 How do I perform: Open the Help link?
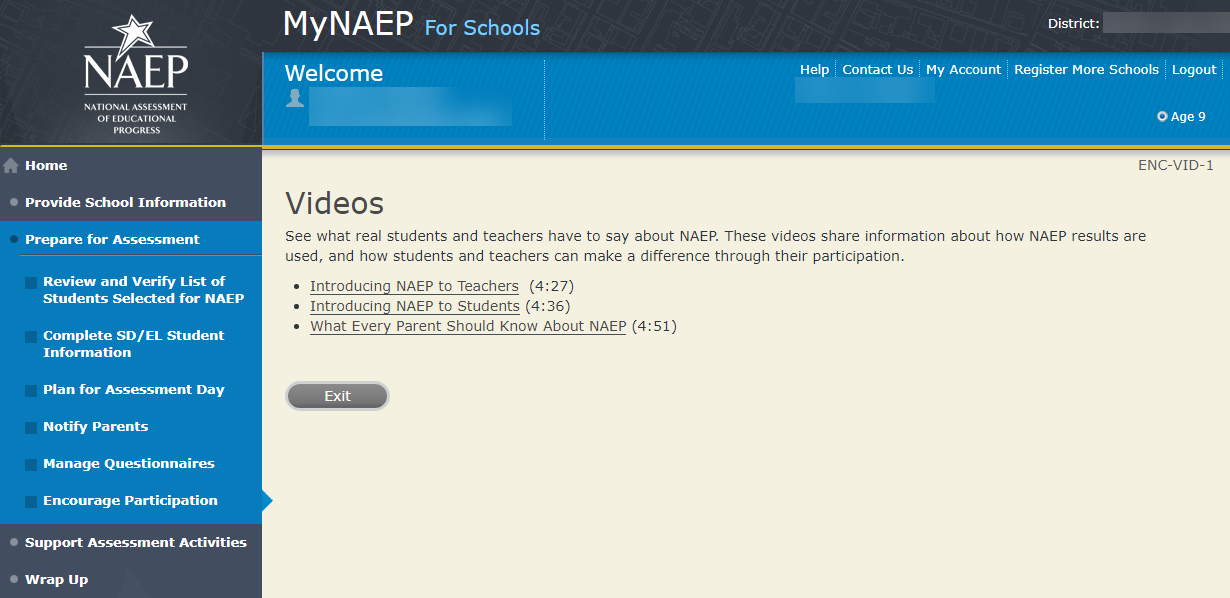click(814, 69)
